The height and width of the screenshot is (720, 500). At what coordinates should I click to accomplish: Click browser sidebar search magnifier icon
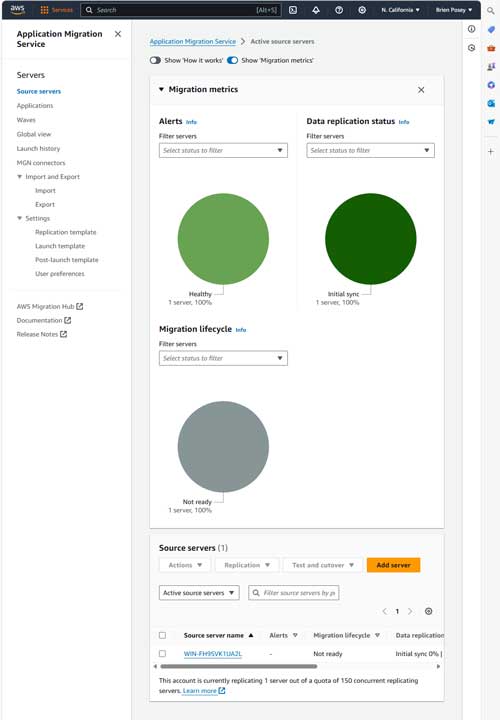click(491, 11)
